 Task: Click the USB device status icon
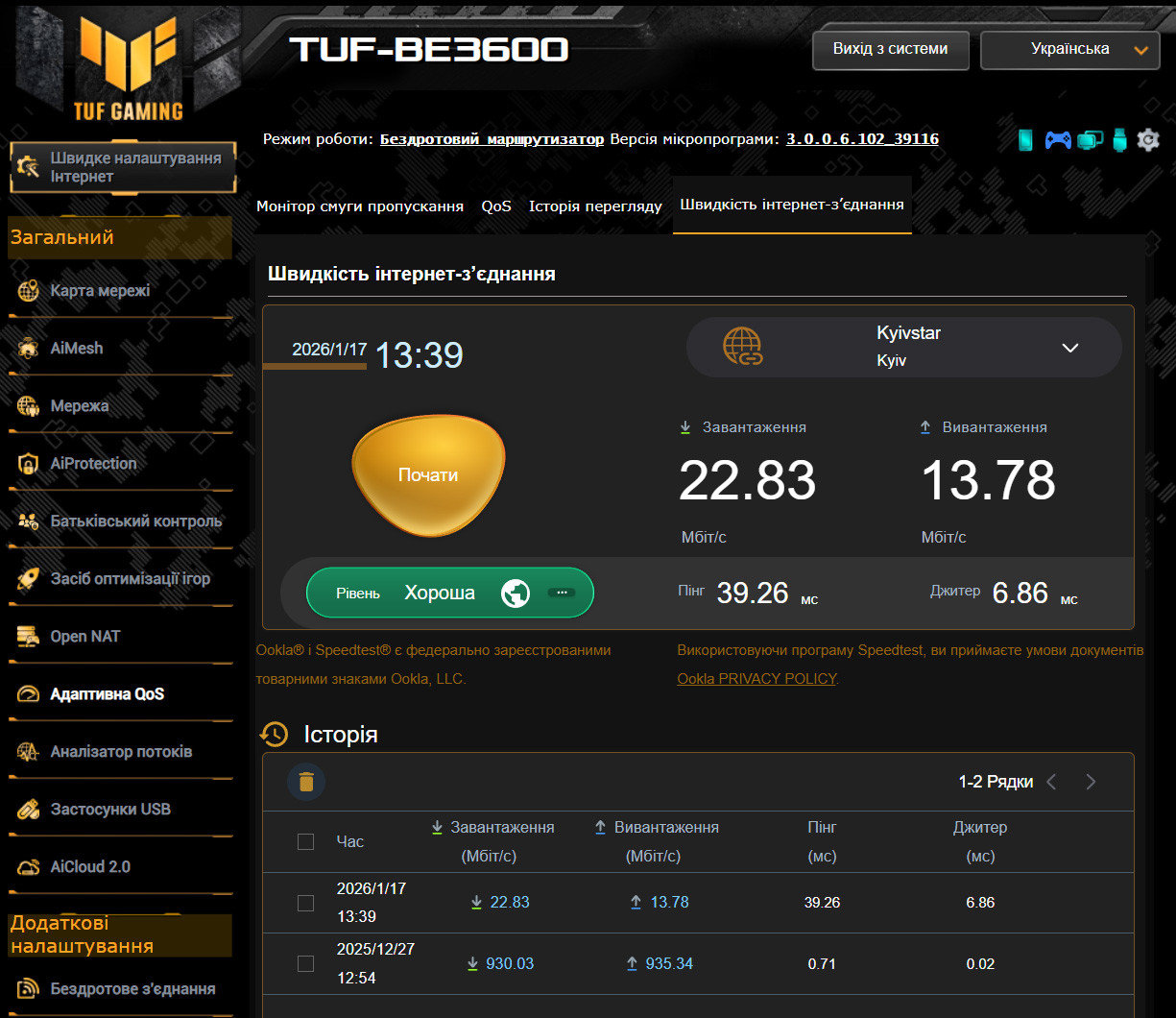[x=1118, y=140]
